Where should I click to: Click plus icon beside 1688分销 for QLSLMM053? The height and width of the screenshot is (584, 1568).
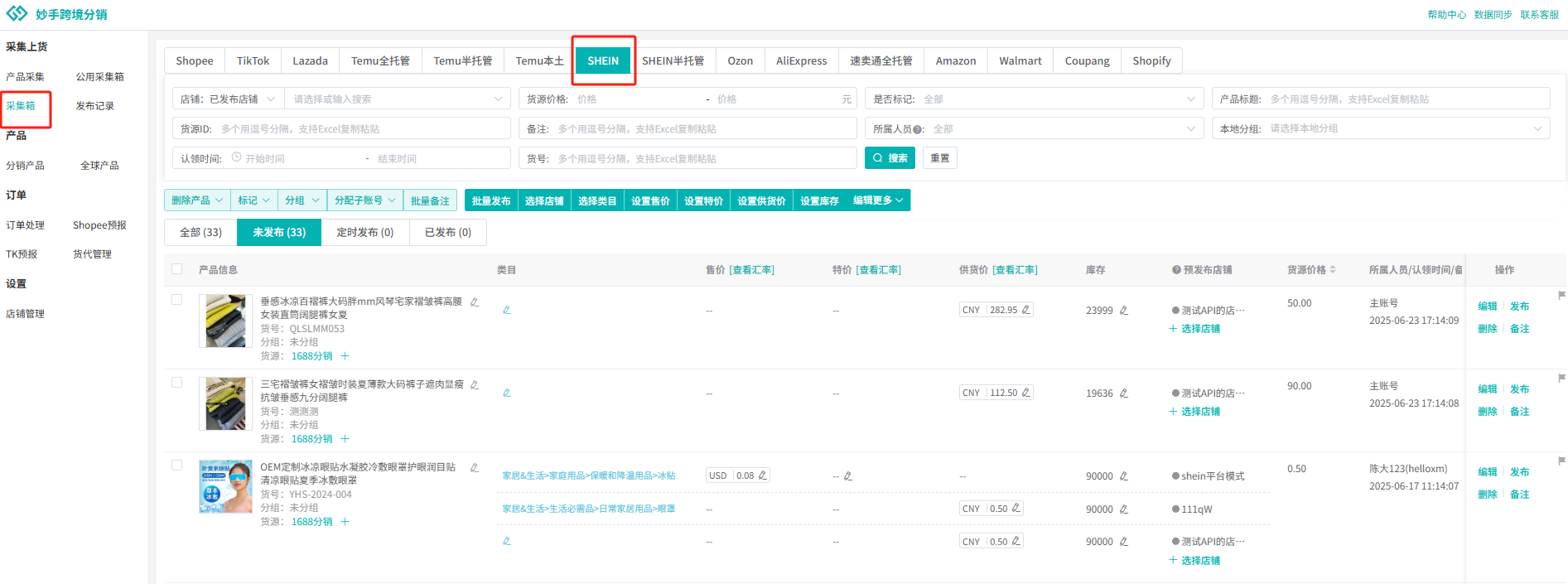click(345, 356)
